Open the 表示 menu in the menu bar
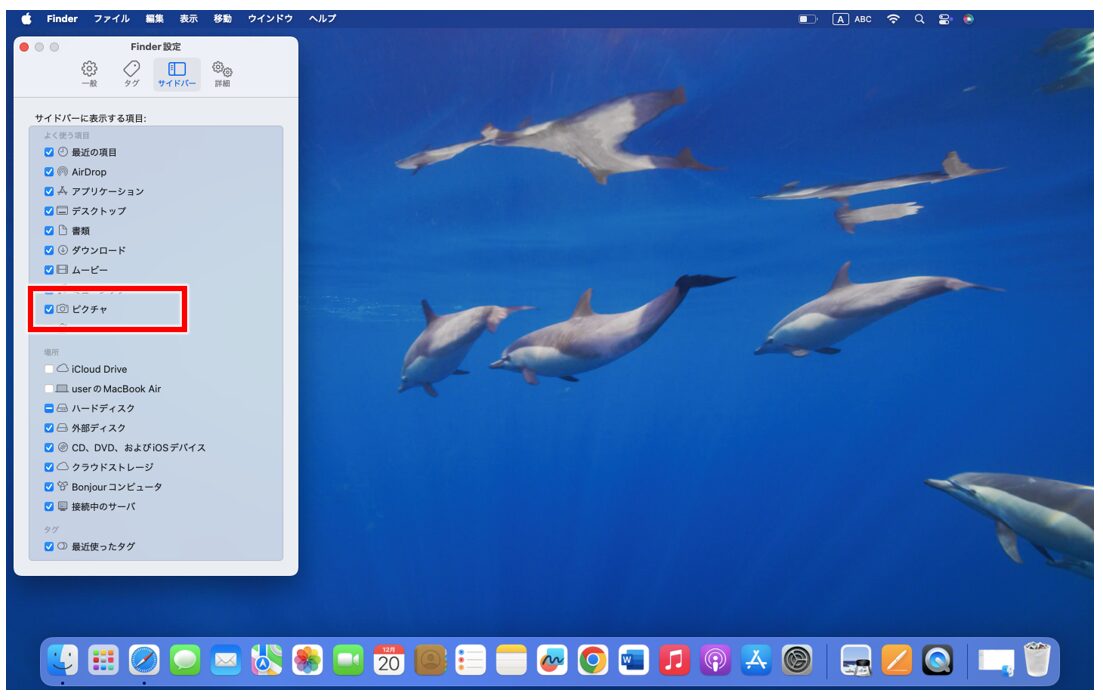Viewport: 1103px width, 700px height. [189, 18]
